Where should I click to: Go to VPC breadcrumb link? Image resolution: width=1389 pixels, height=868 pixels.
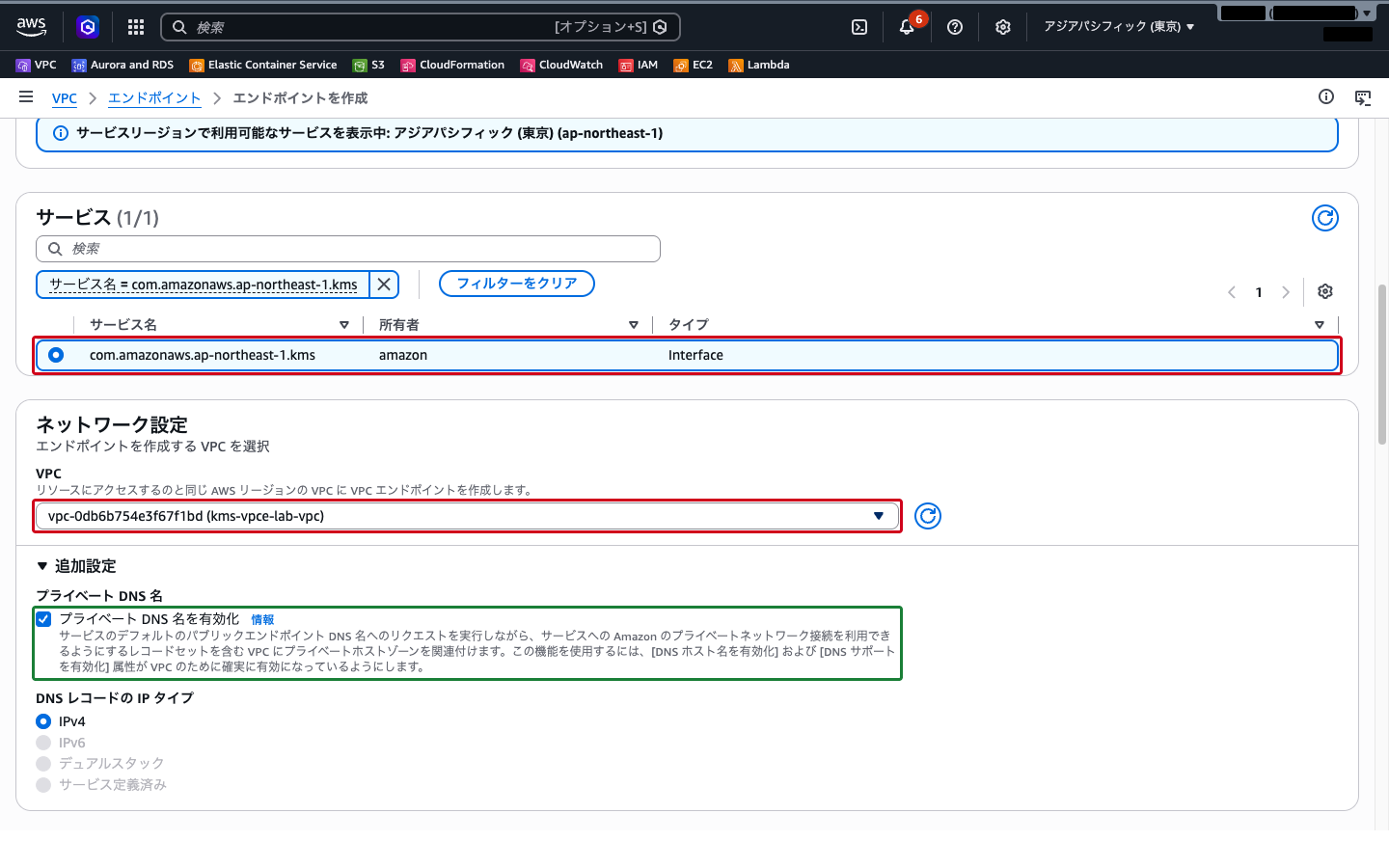tap(65, 98)
